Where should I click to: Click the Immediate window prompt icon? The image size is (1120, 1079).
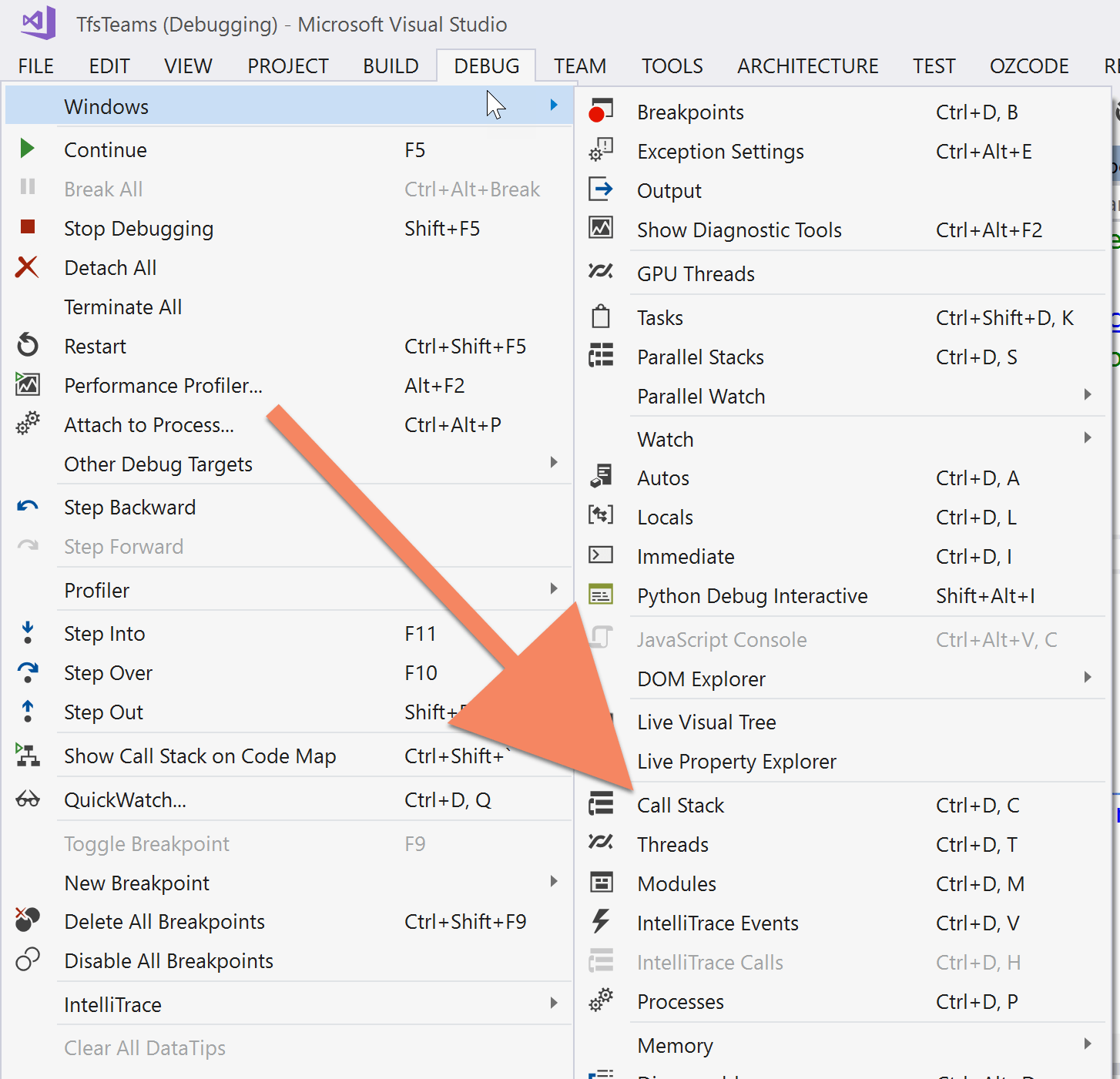tap(601, 555)
